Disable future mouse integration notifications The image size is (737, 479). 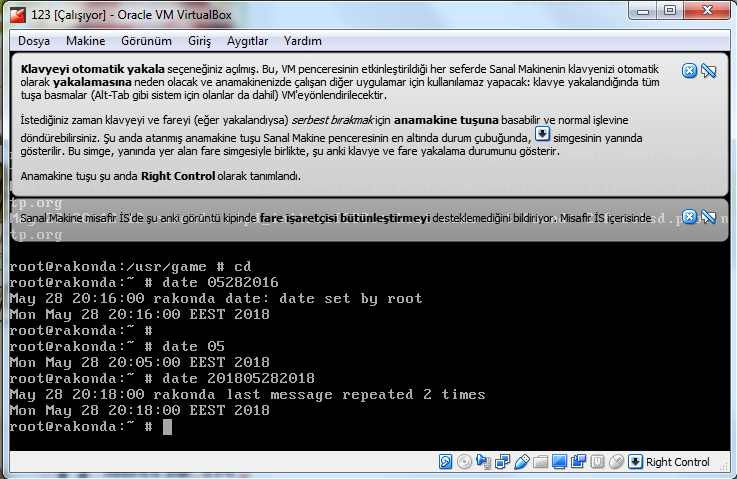point(708,217)
